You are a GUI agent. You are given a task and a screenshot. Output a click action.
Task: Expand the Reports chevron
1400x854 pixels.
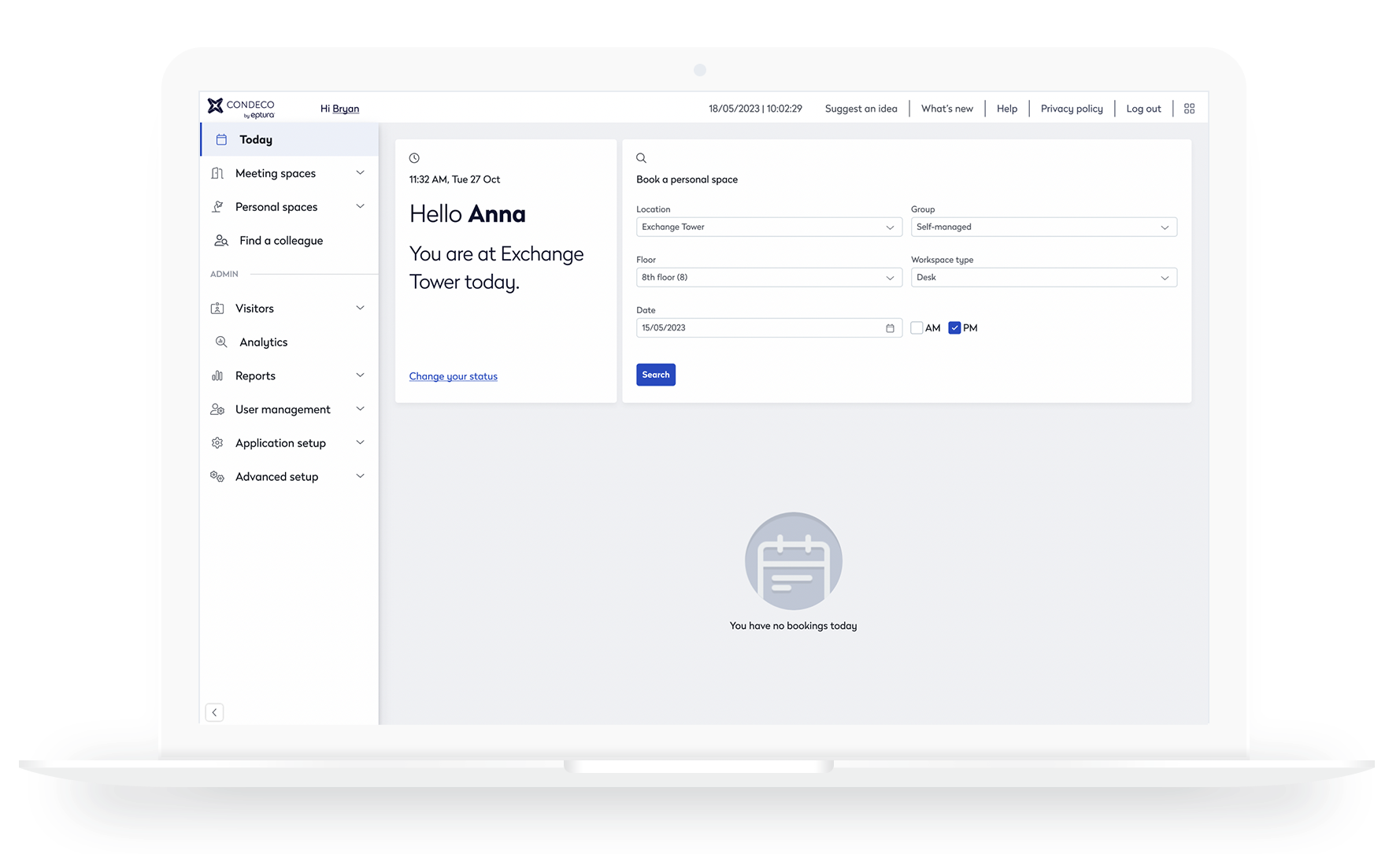click(360, 375)
